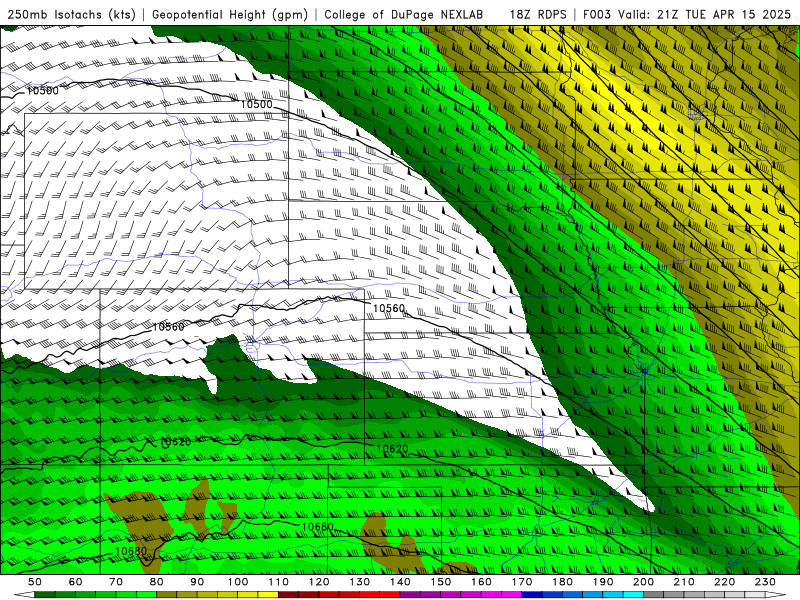
Task: Click the 230 value on the color scale
Action: point(766,582)
